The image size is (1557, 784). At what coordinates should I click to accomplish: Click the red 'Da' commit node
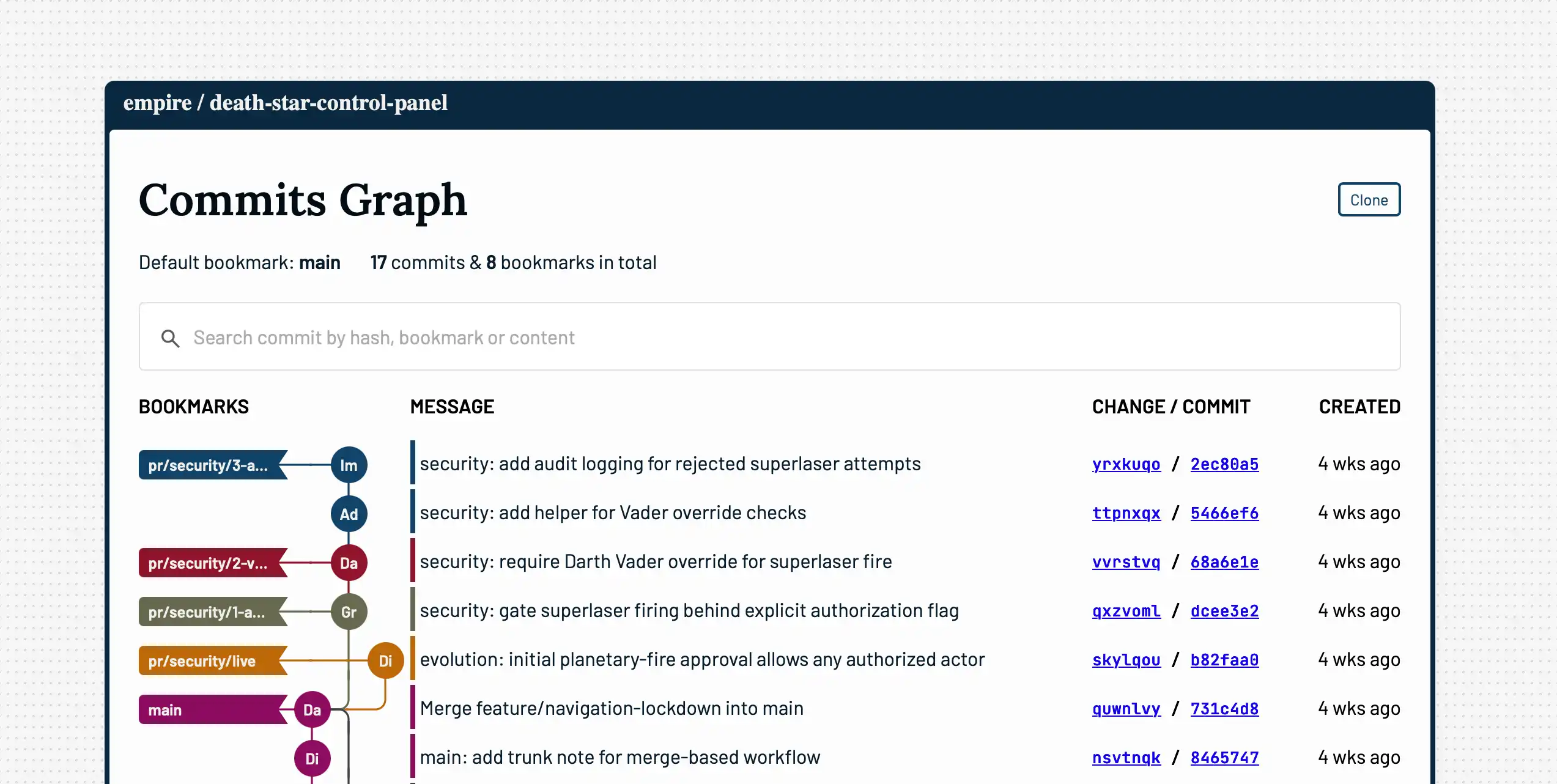point(349,563)
